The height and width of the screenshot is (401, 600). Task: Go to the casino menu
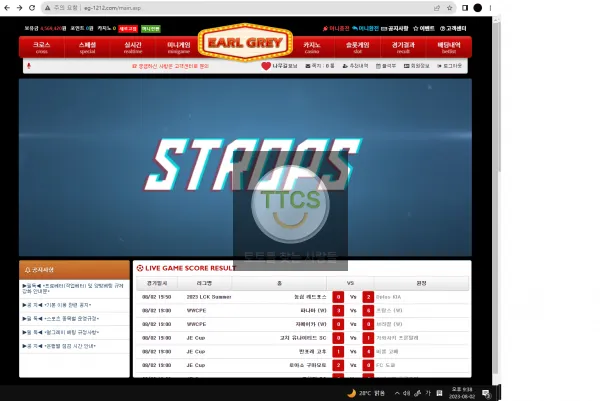pos(312,47)
